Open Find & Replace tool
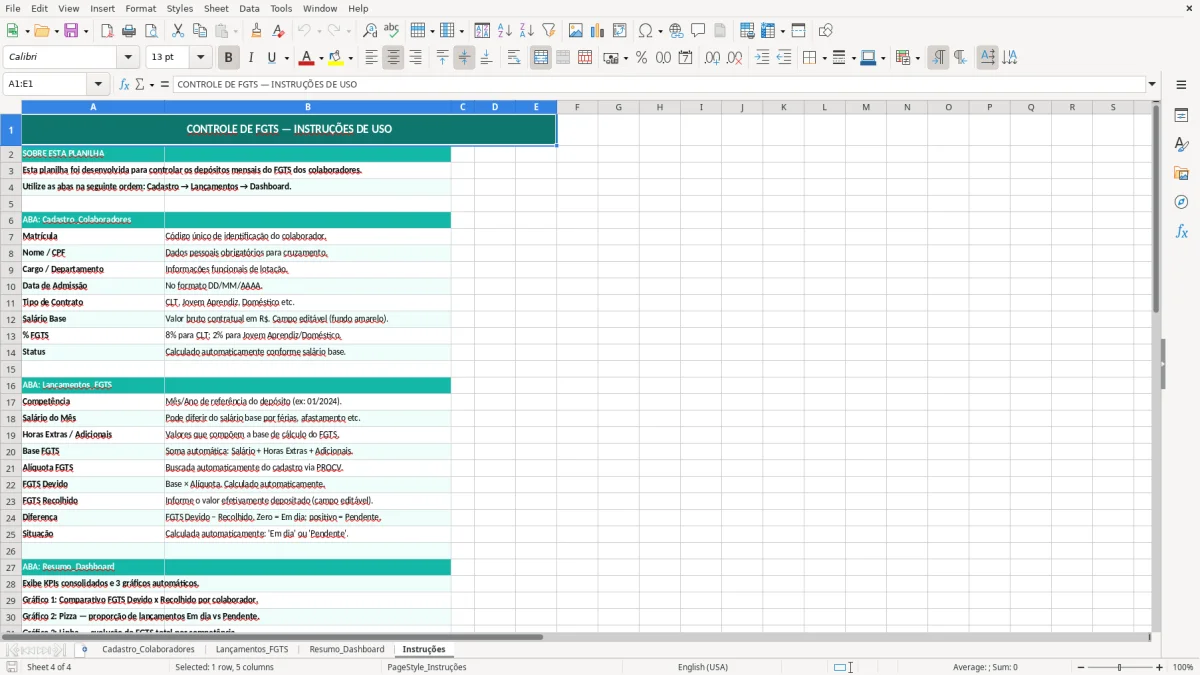Screen dimensions: 1200x675 click(370, 31)
